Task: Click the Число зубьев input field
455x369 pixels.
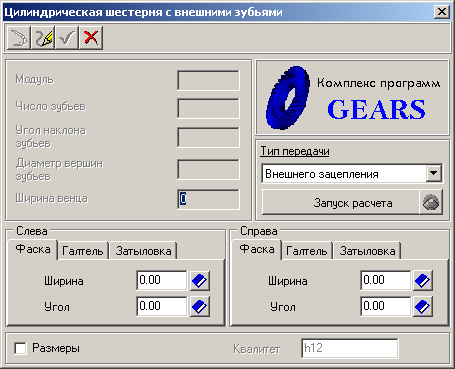Action: 208,108
